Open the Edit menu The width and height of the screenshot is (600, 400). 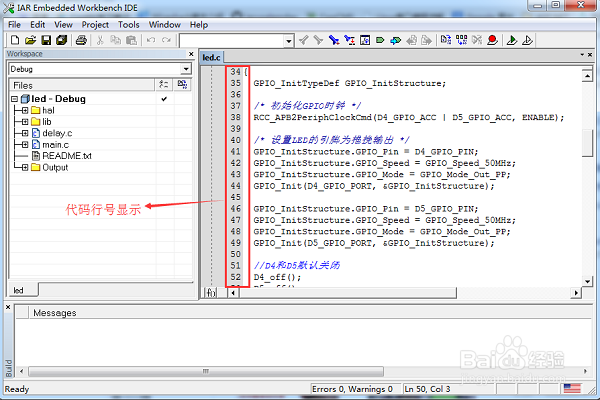click(x=38, y=24)
